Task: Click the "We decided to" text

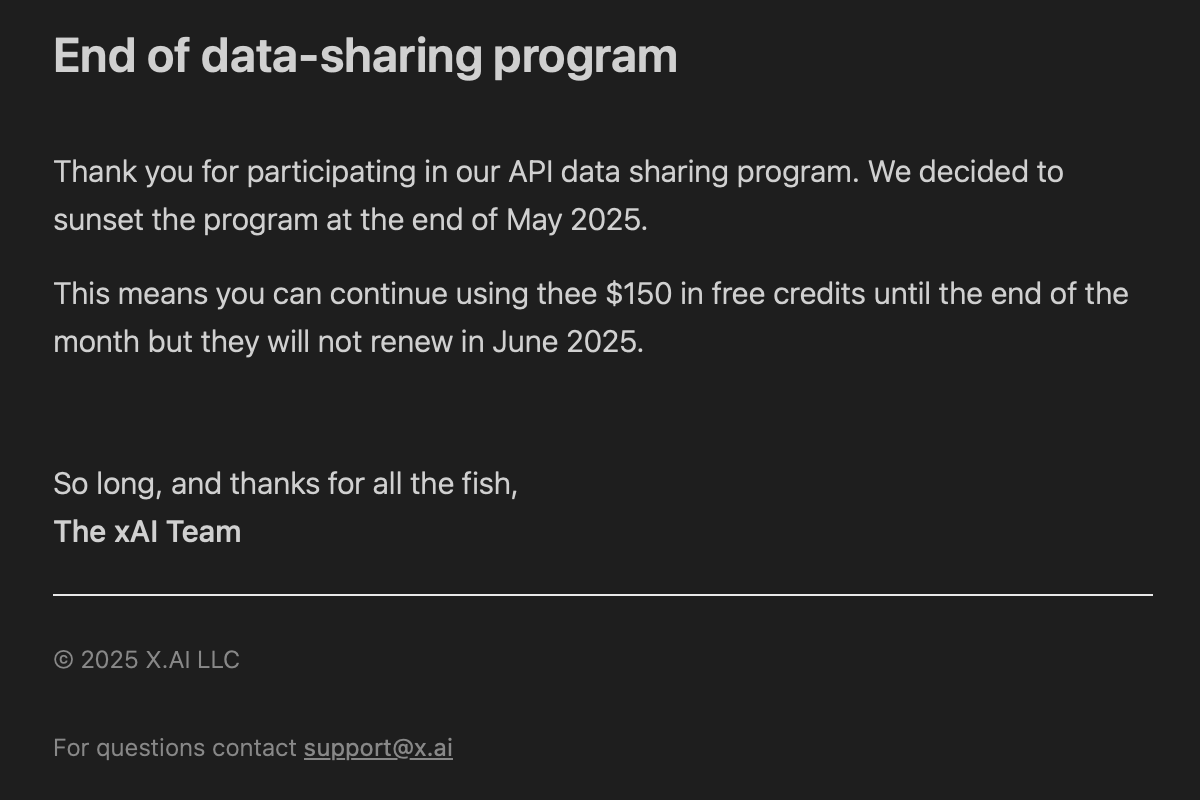Action: 965,172
